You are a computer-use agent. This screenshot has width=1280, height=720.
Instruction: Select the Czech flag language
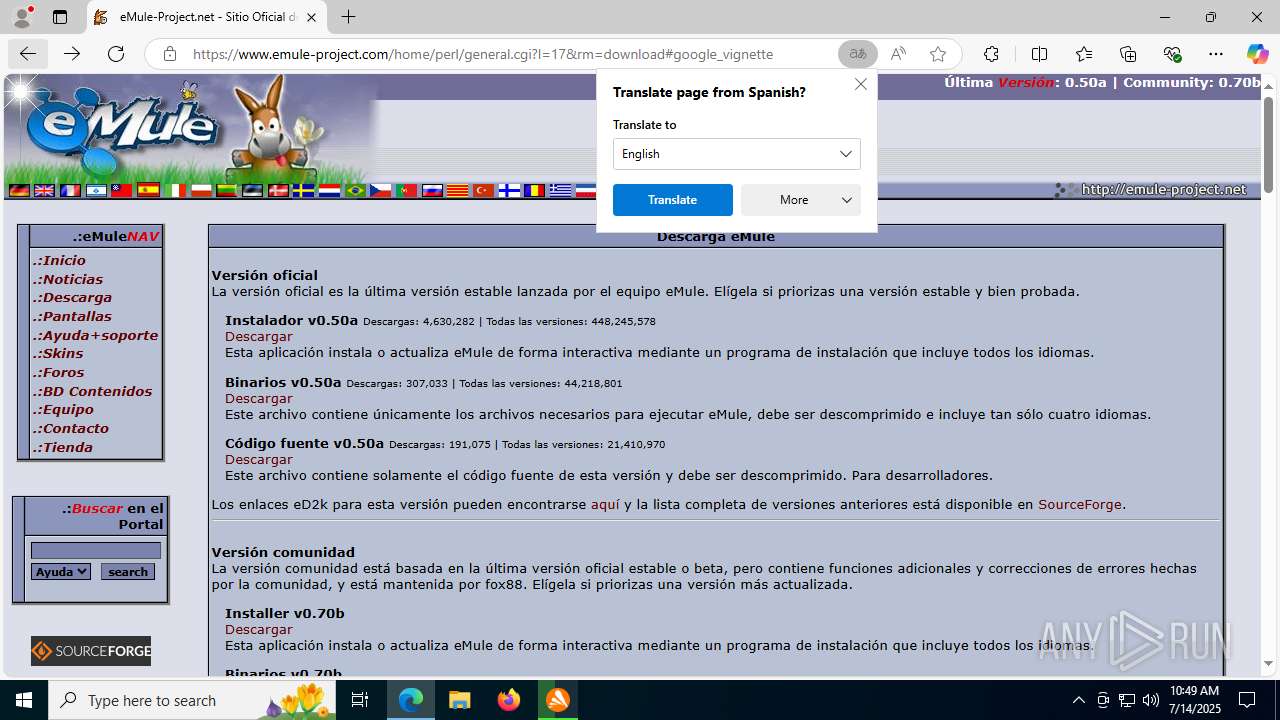click(381, 190)
